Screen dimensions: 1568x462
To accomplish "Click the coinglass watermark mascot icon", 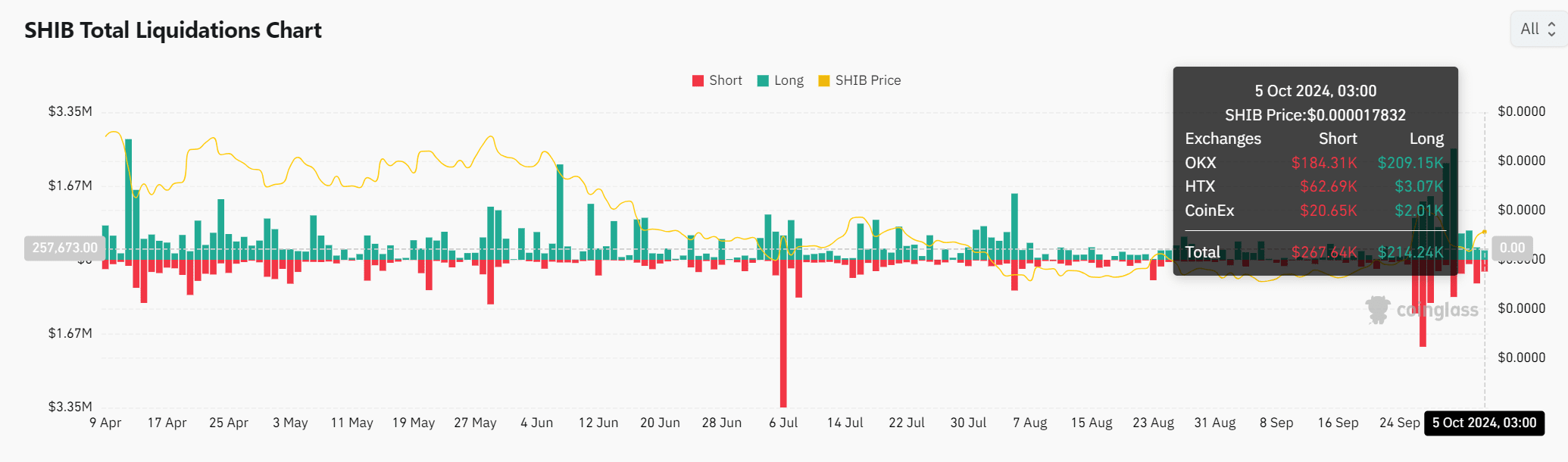I will (x=1378, y=310).
